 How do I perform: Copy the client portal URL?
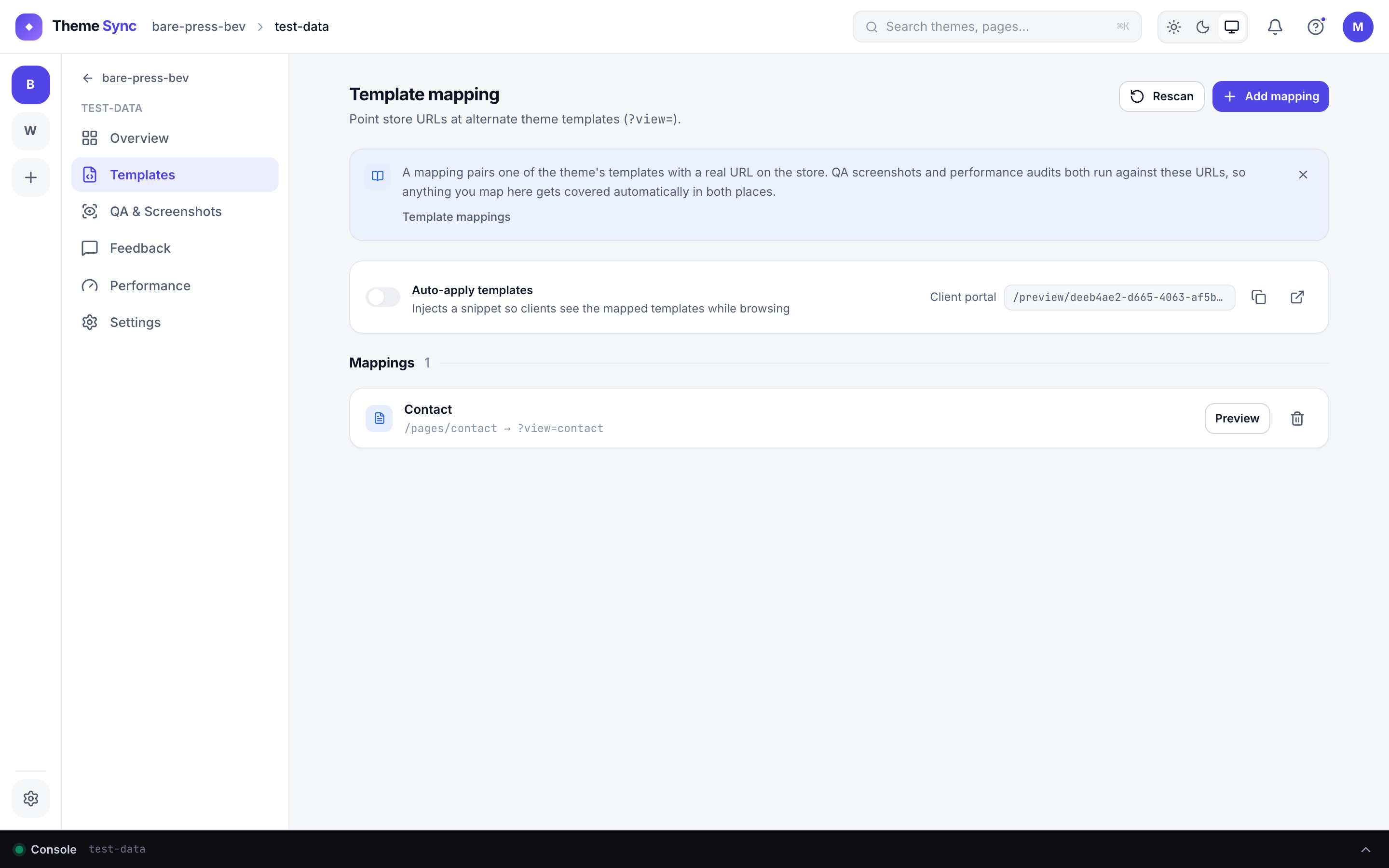coord(1259,298)
